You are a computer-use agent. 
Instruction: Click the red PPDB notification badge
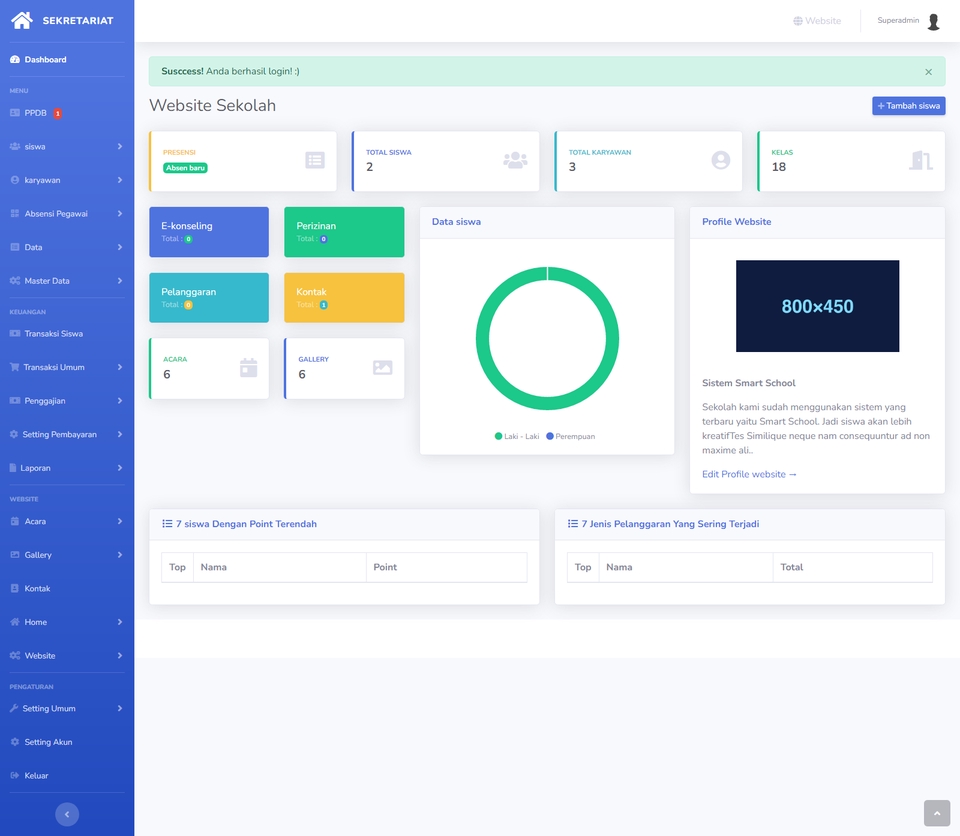click(58, 113)
